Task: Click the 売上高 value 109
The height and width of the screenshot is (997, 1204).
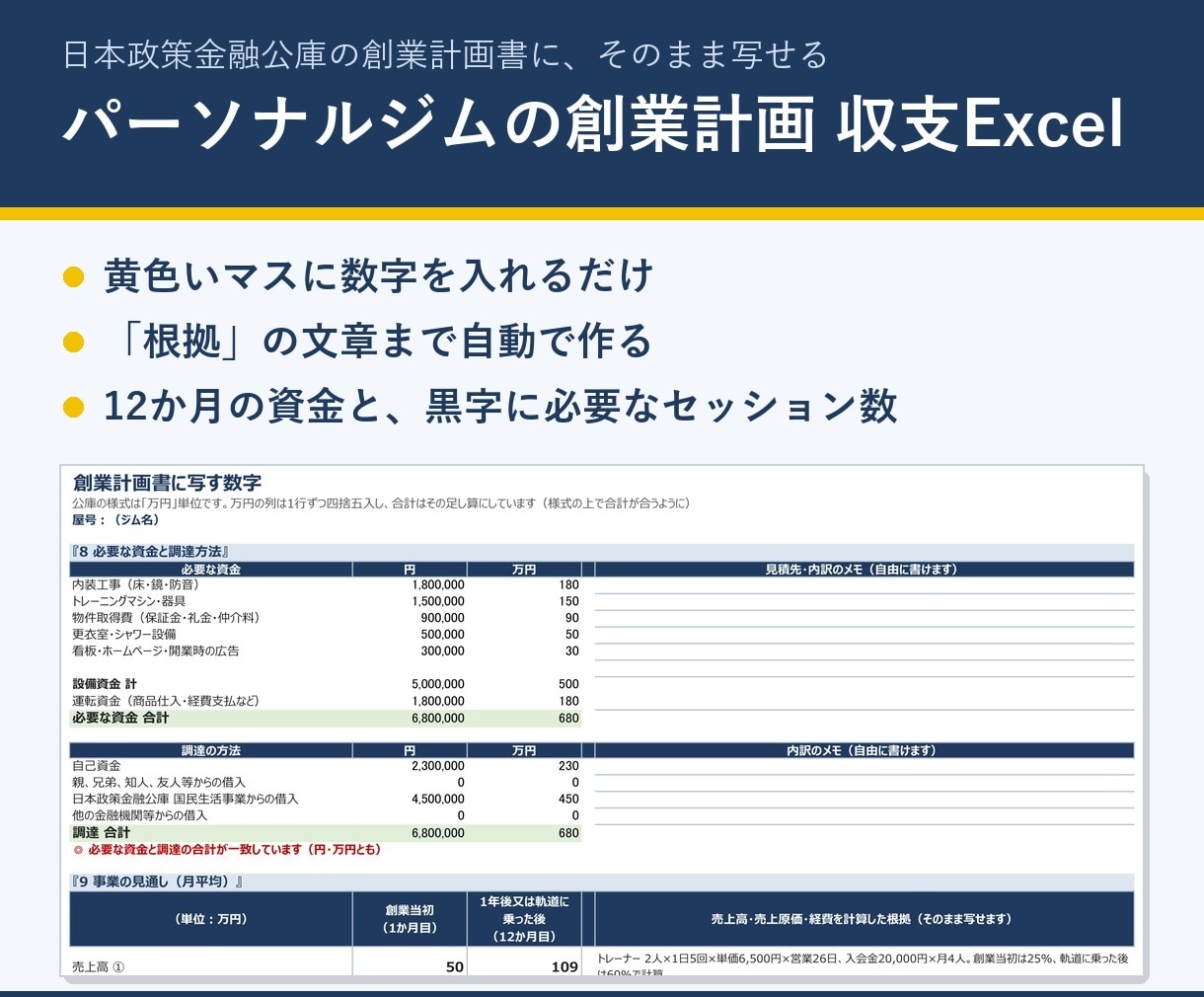Action: coord(564,967)
